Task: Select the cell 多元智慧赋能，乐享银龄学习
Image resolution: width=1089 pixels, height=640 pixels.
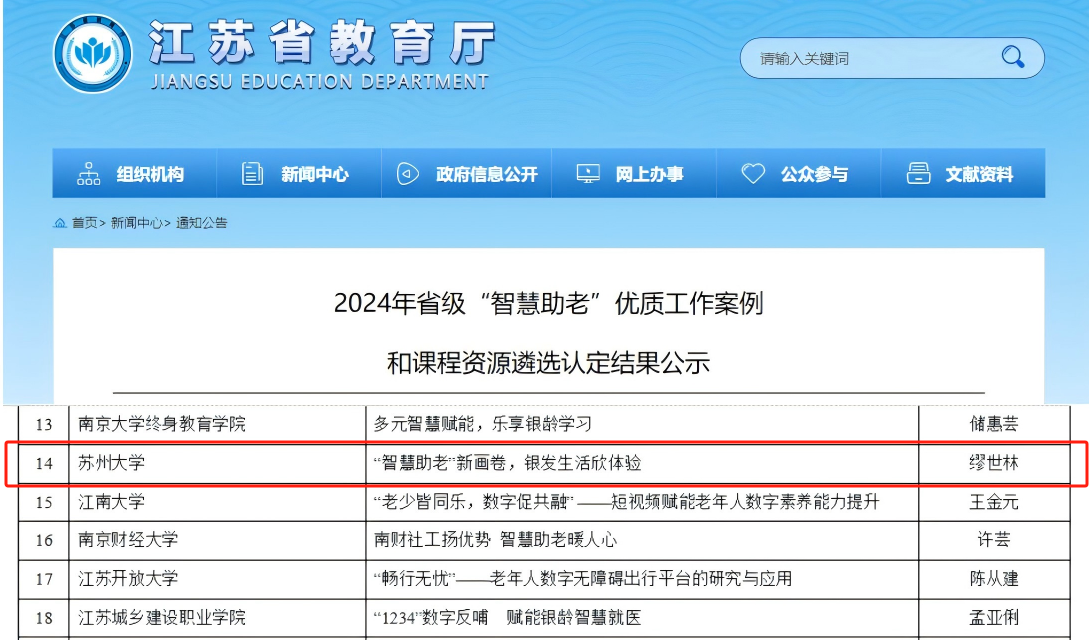Action: click(642, 424)
